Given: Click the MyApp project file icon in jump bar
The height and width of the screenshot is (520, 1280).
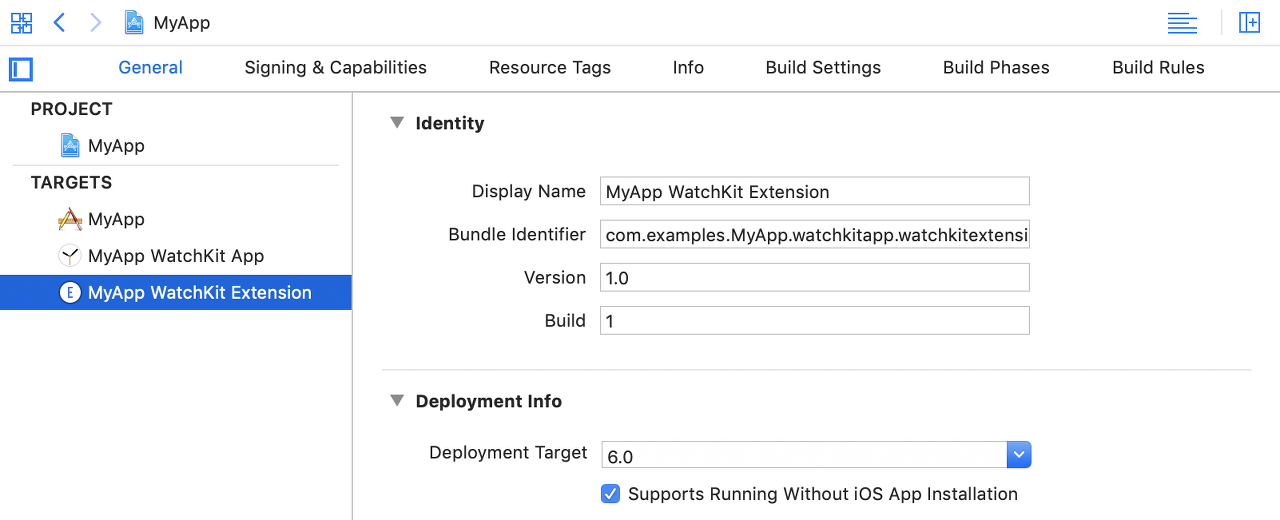Looking at the screenshot, I should [x=134, y=22].
